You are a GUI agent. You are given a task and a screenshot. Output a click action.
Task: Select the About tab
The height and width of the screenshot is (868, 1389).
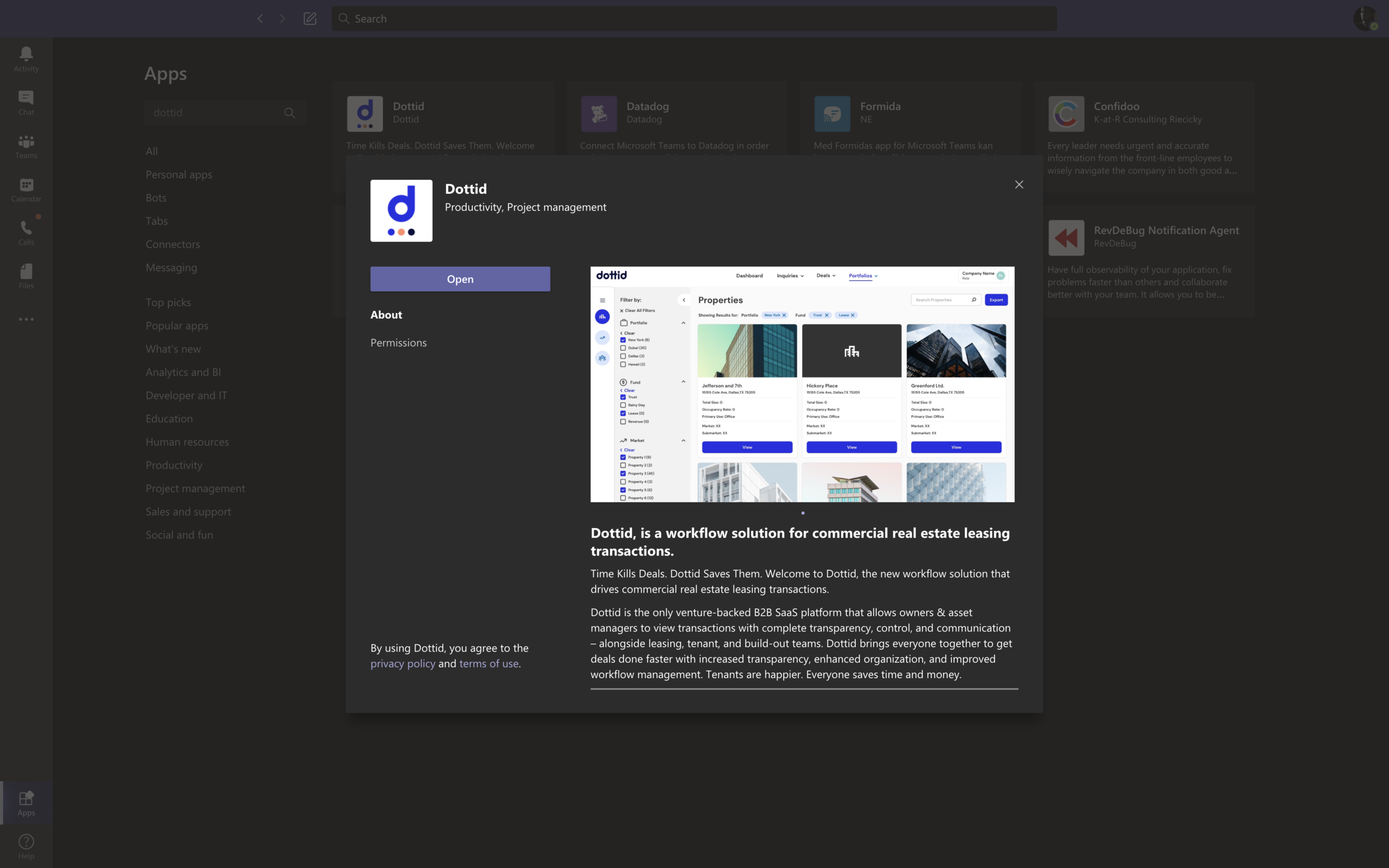point(386,314)
